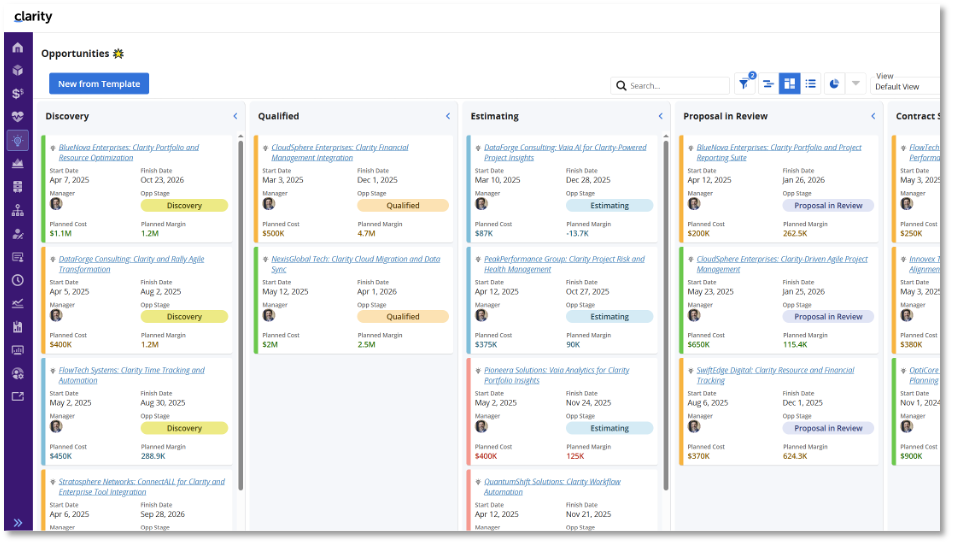This screenshot has width=954, height=544.
Task: Click the heartbeat monitor sidebar icon
Action: click(x=17, y=116)
